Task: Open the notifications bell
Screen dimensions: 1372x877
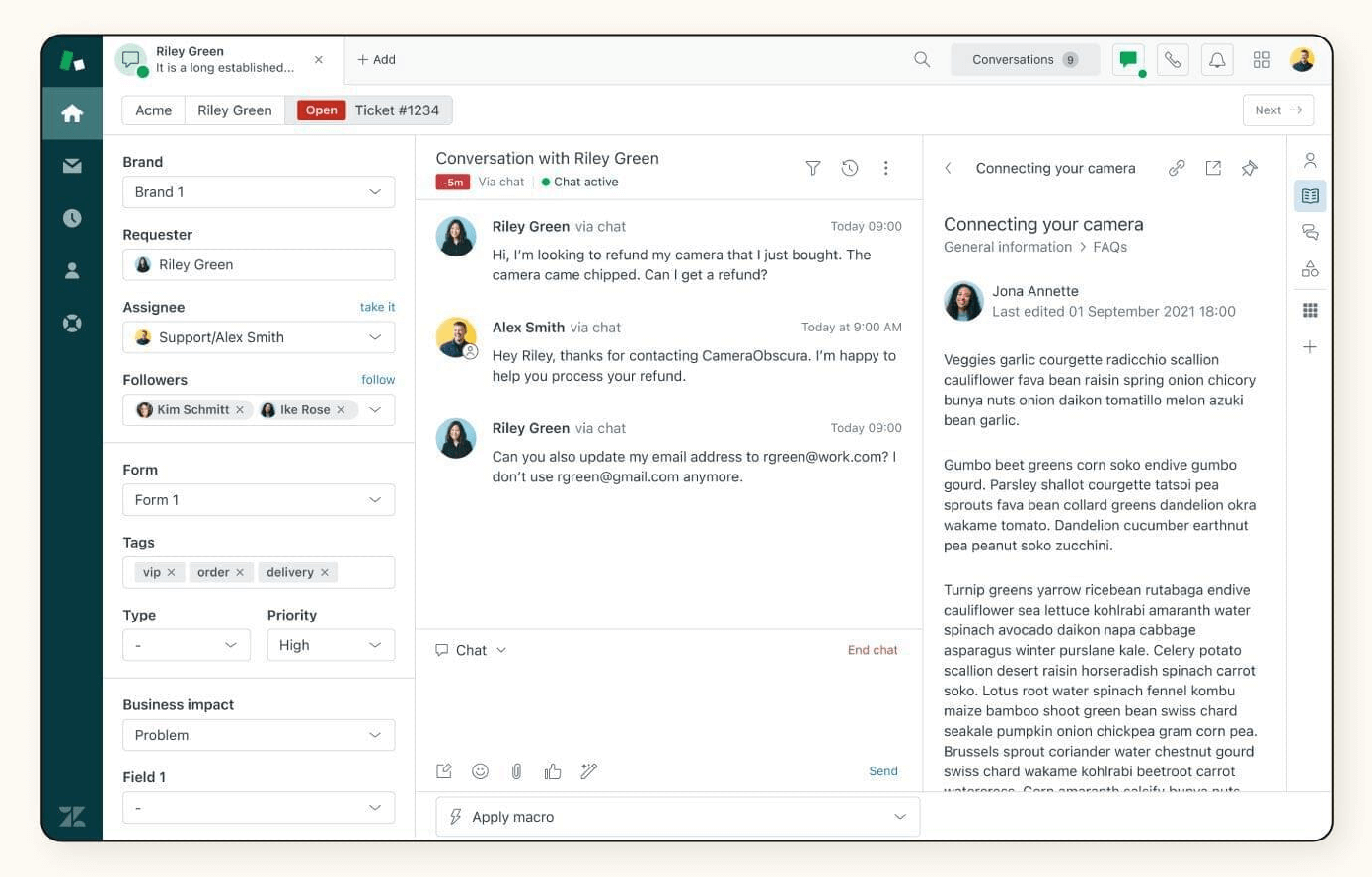Action: (x=1217, y=60)
